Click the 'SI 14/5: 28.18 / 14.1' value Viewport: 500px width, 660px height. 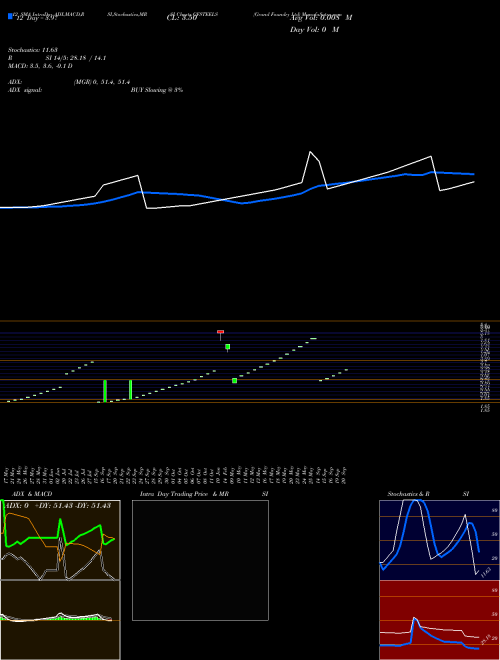pyautogui.click(x=76, y=58)
